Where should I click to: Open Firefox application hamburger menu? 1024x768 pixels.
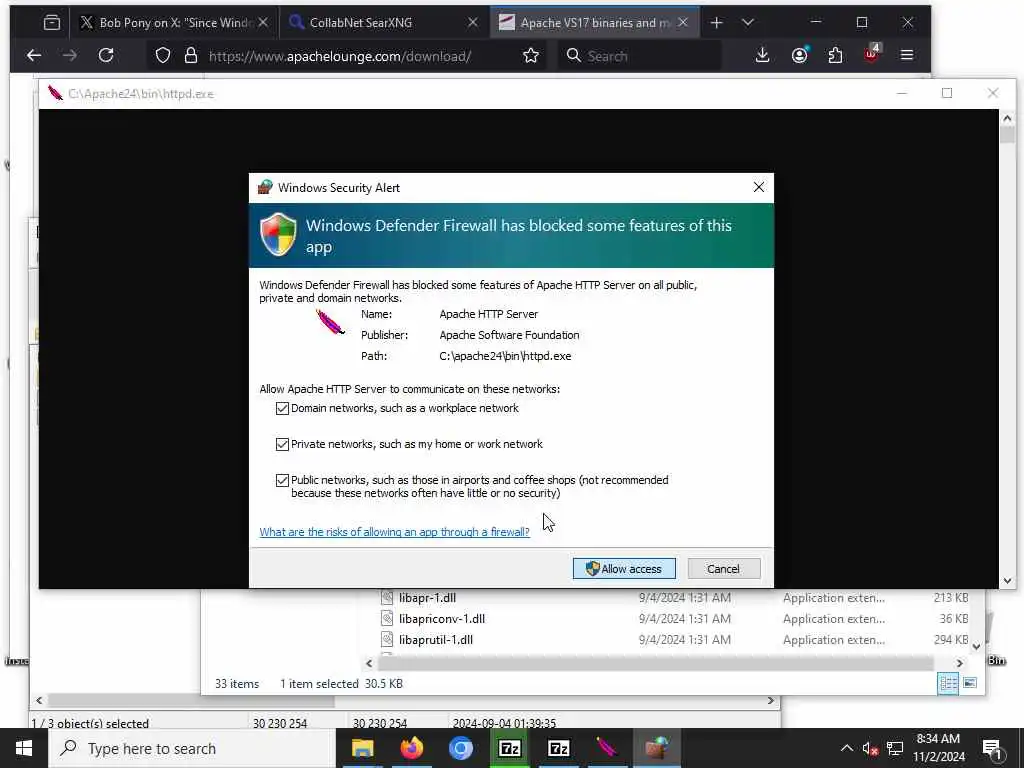tap(907, 56)
